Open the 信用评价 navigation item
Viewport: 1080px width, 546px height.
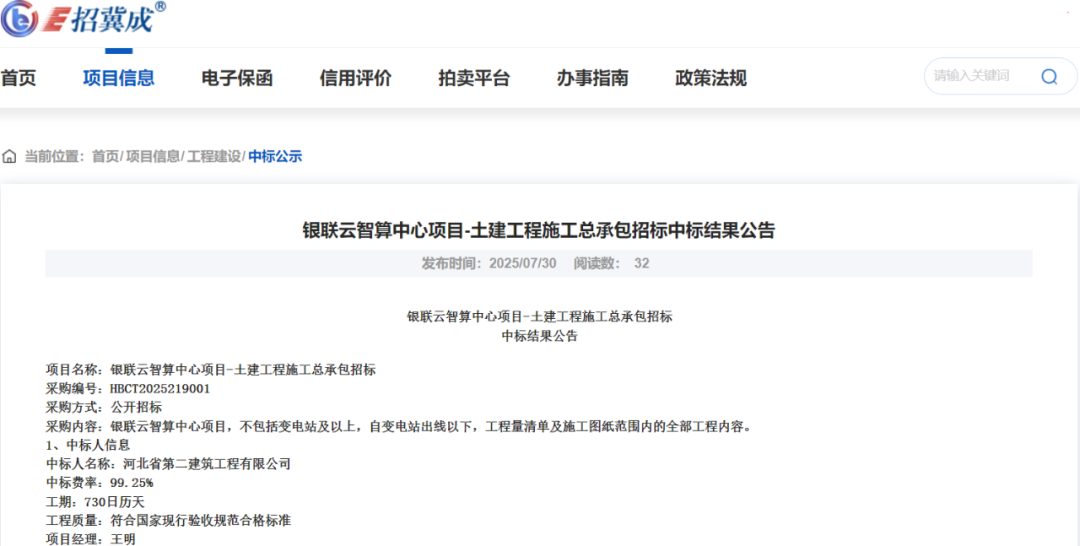(355, 78)
